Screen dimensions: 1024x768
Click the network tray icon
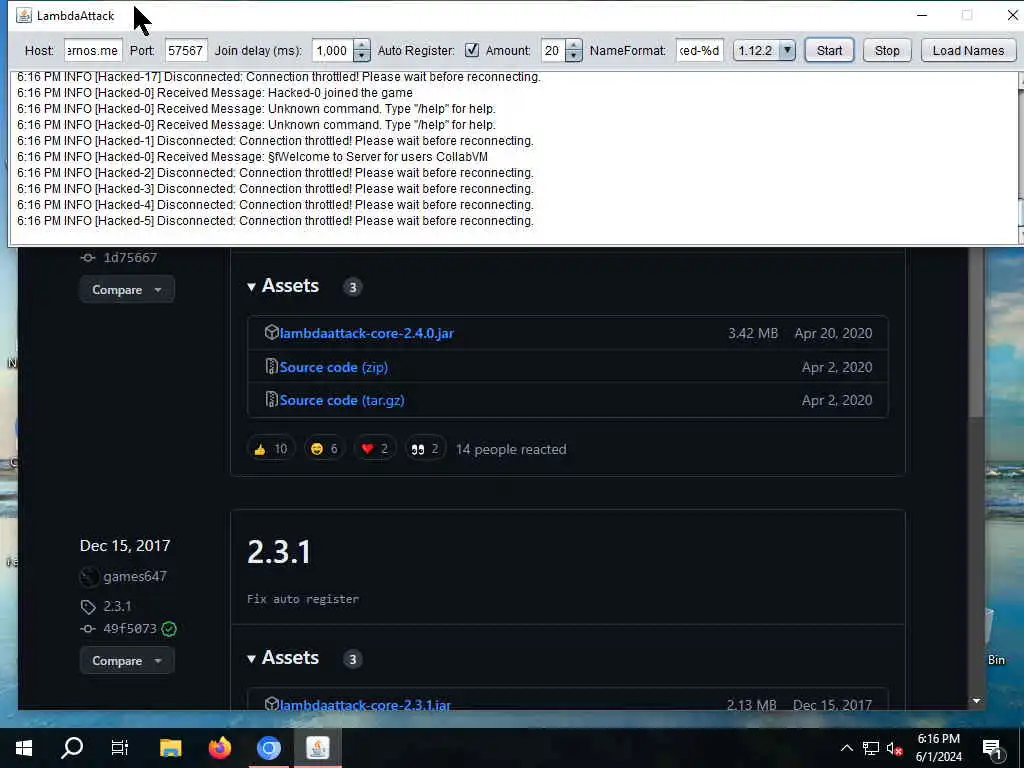click(x=871, y=748)
